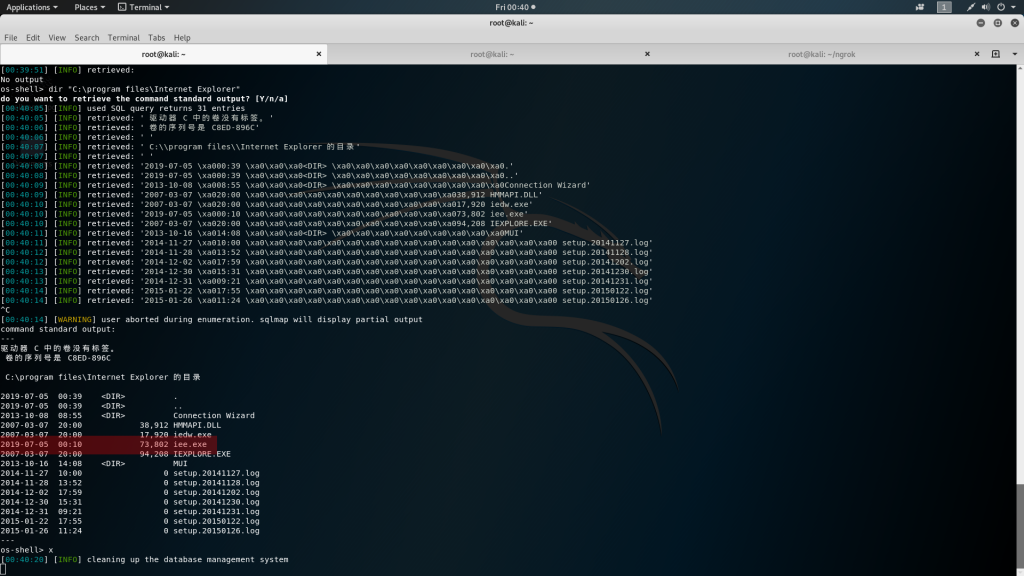Open the Search menu
1024x576 pixels.
tap(87, 38)
